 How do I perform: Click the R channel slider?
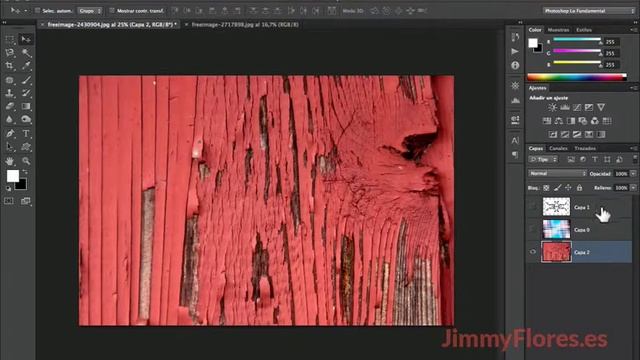click(x=577, y=40)
